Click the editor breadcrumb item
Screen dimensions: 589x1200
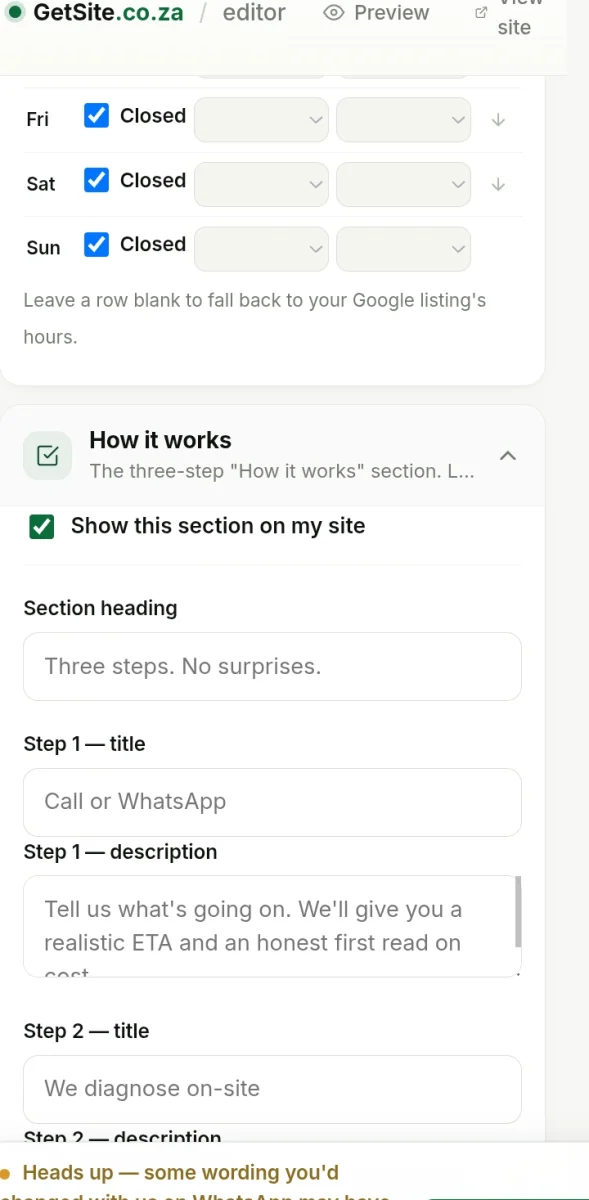click(253, 13)
